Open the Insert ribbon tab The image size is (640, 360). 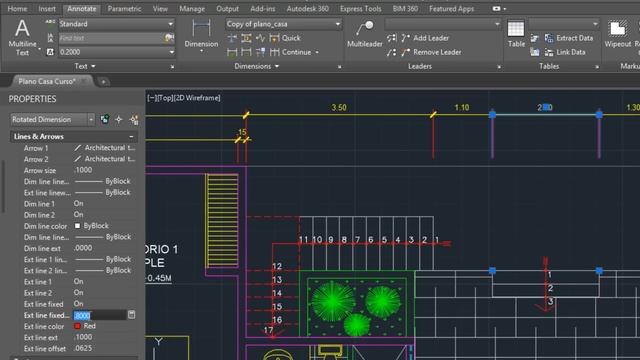pos(47,9)
